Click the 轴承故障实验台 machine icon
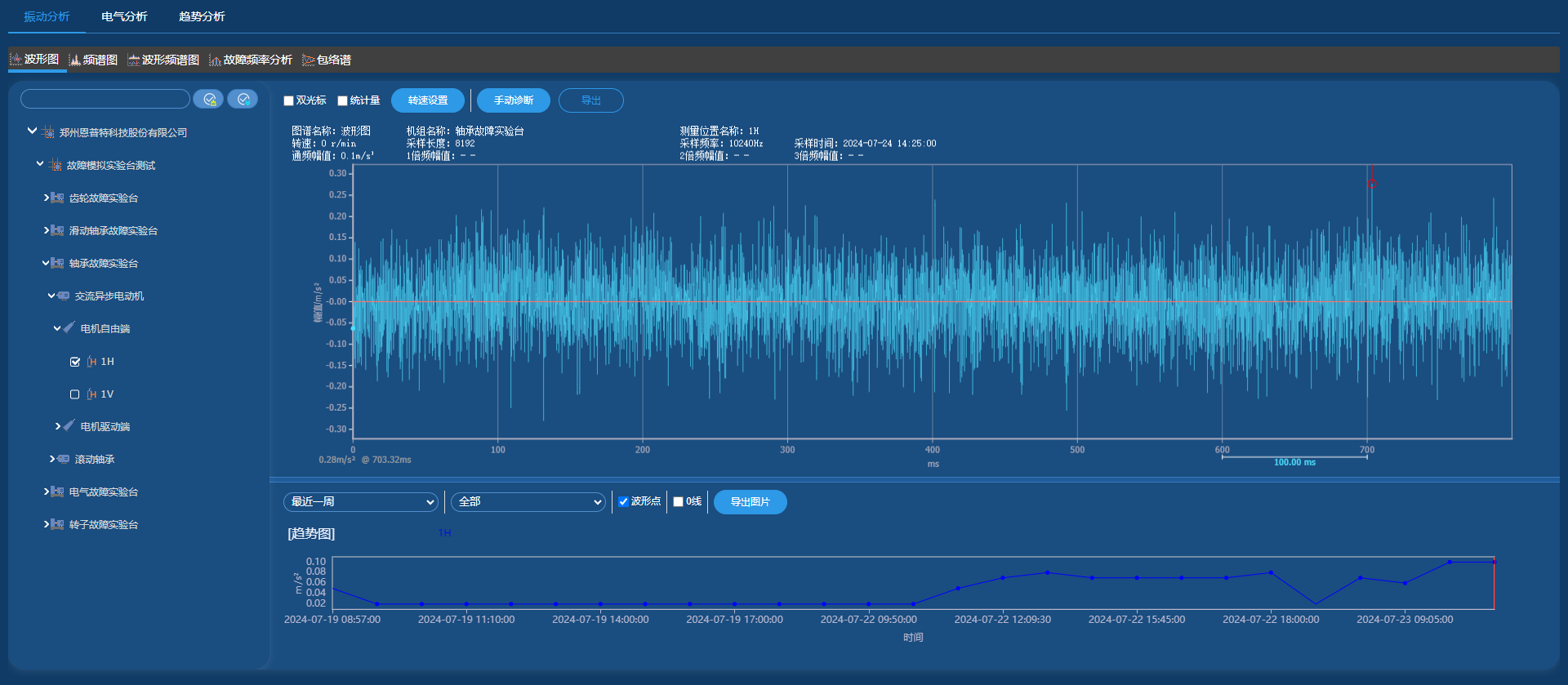This screenshot has width=1568, height=685. [x=57, y=263]
